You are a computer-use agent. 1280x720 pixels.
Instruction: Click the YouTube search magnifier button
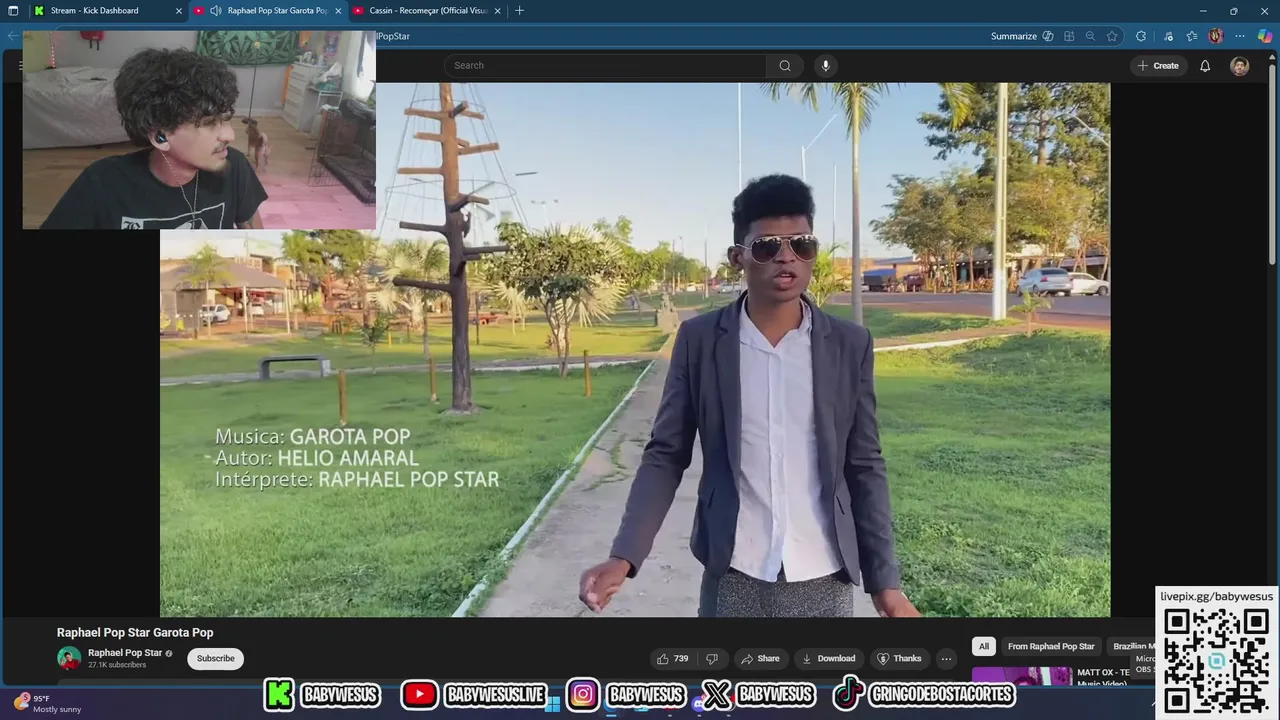pos(785,65)
